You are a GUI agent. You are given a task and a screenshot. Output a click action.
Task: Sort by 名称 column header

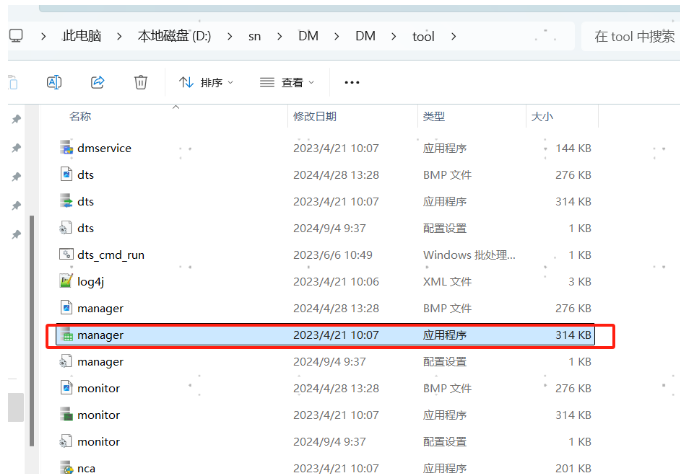pos(80,116)
